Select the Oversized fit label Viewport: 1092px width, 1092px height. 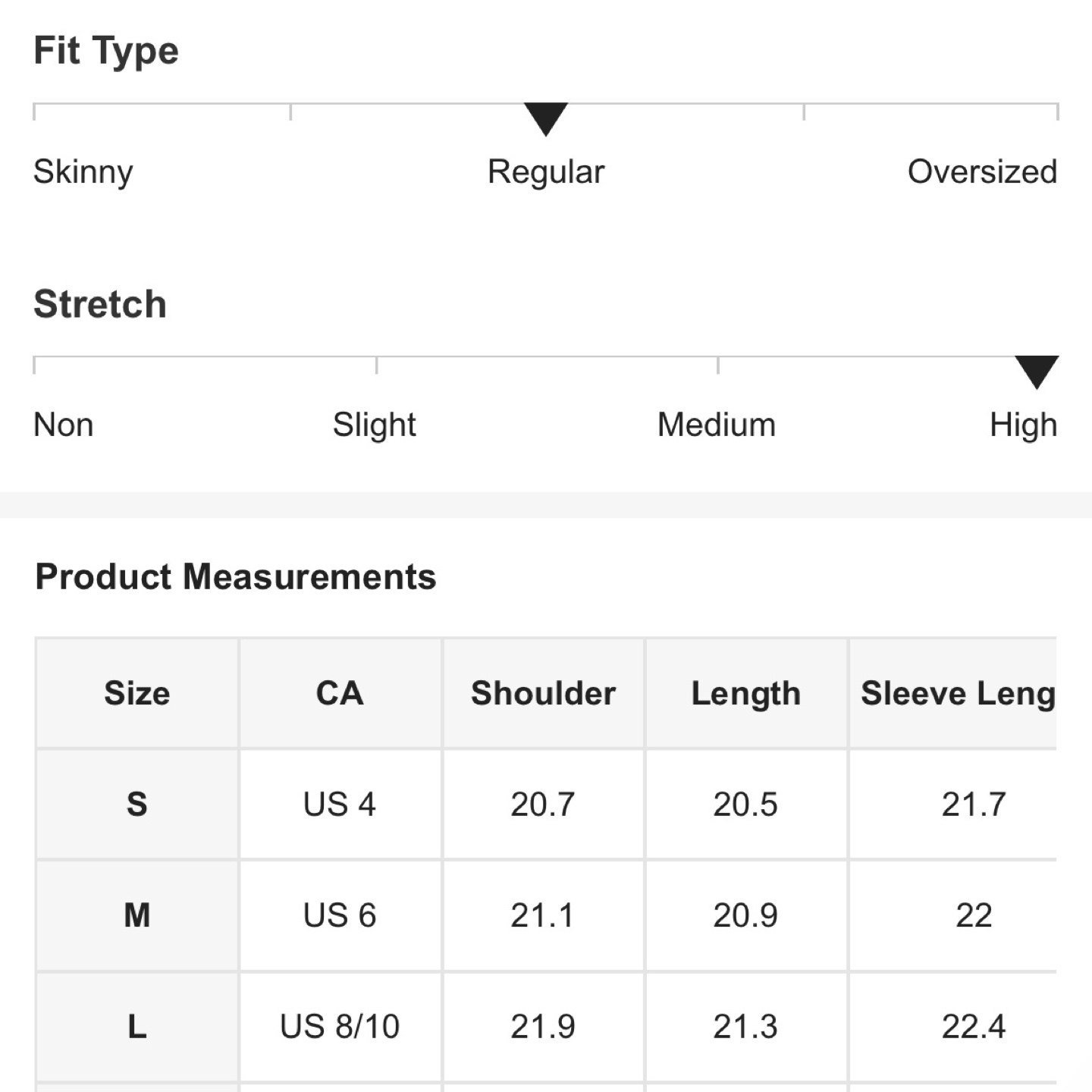coord(982,172)
